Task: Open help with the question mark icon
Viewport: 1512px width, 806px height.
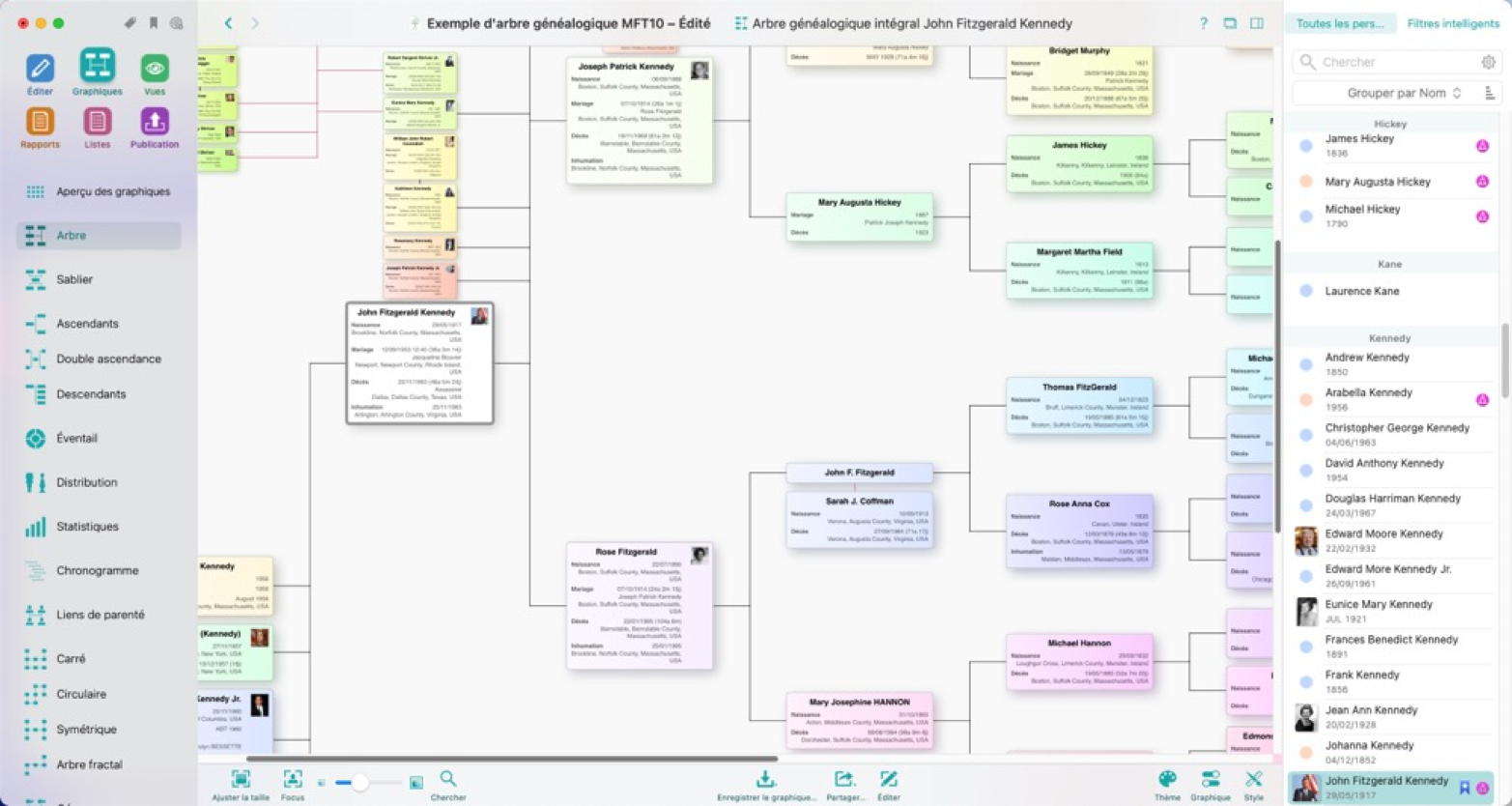Action: [x=1203, y=23]
